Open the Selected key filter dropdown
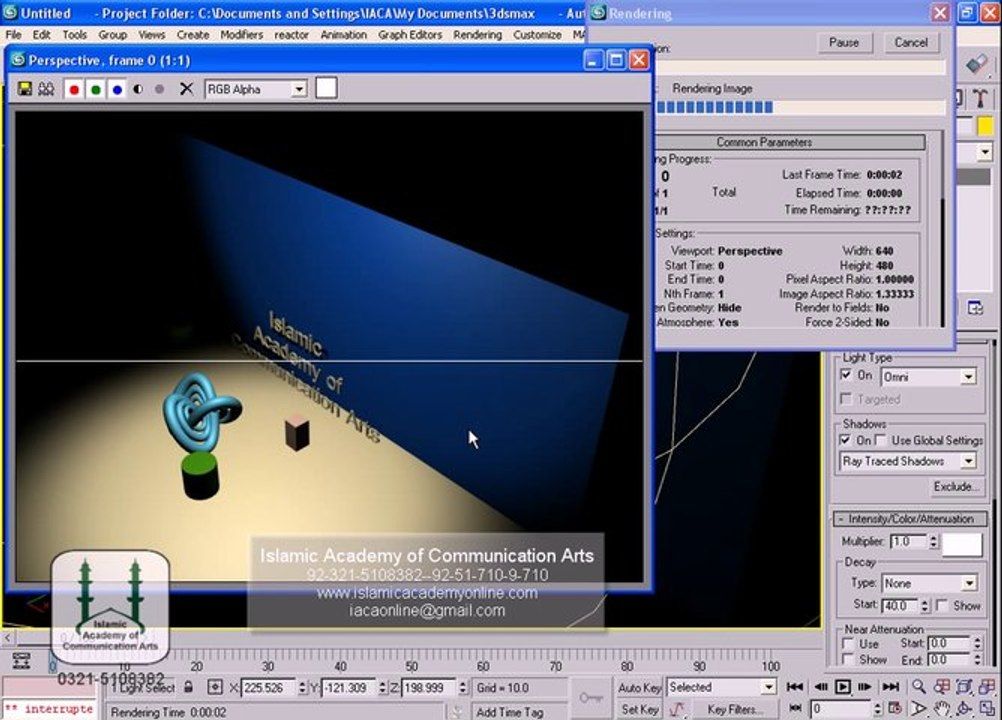This screenshot has width=1002, height=720. [769, 687]
